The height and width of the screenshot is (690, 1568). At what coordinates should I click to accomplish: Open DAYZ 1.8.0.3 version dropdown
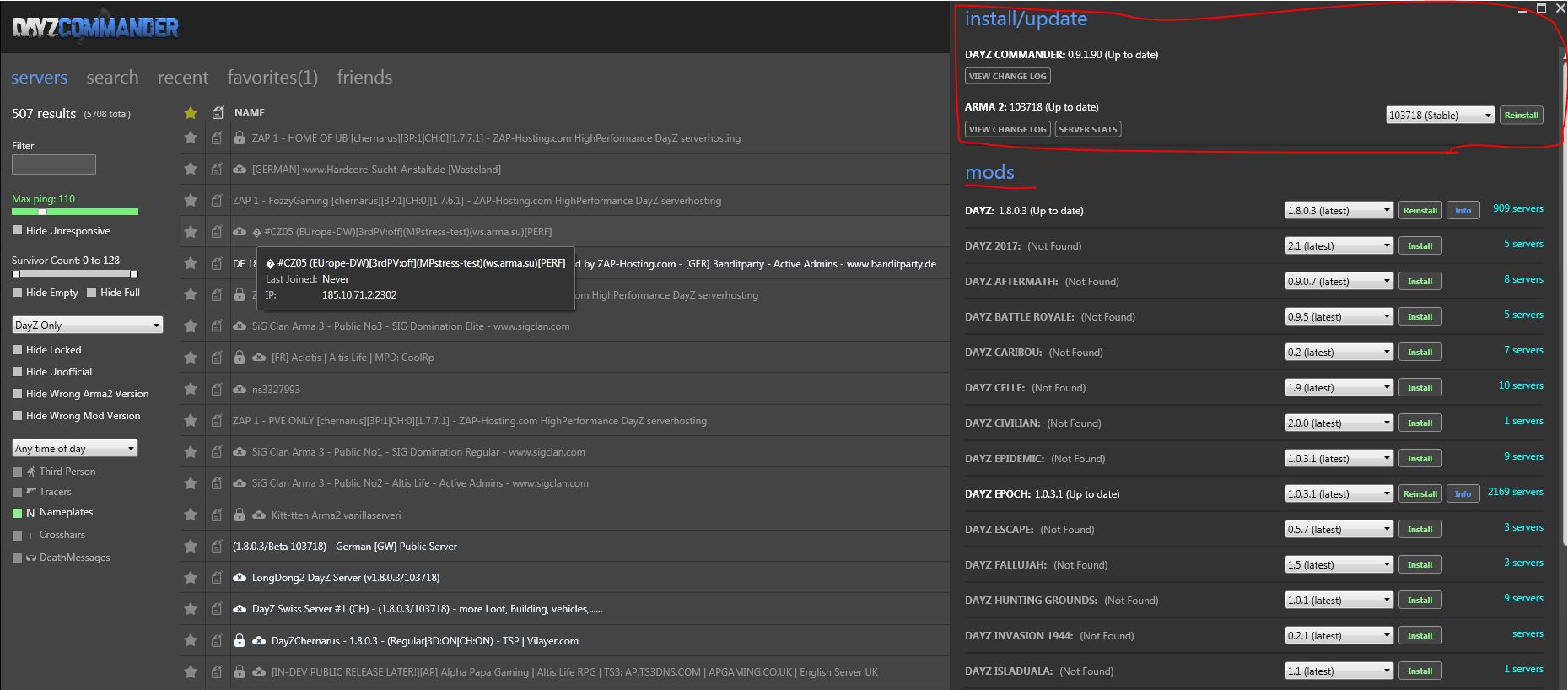point(1339,210)
